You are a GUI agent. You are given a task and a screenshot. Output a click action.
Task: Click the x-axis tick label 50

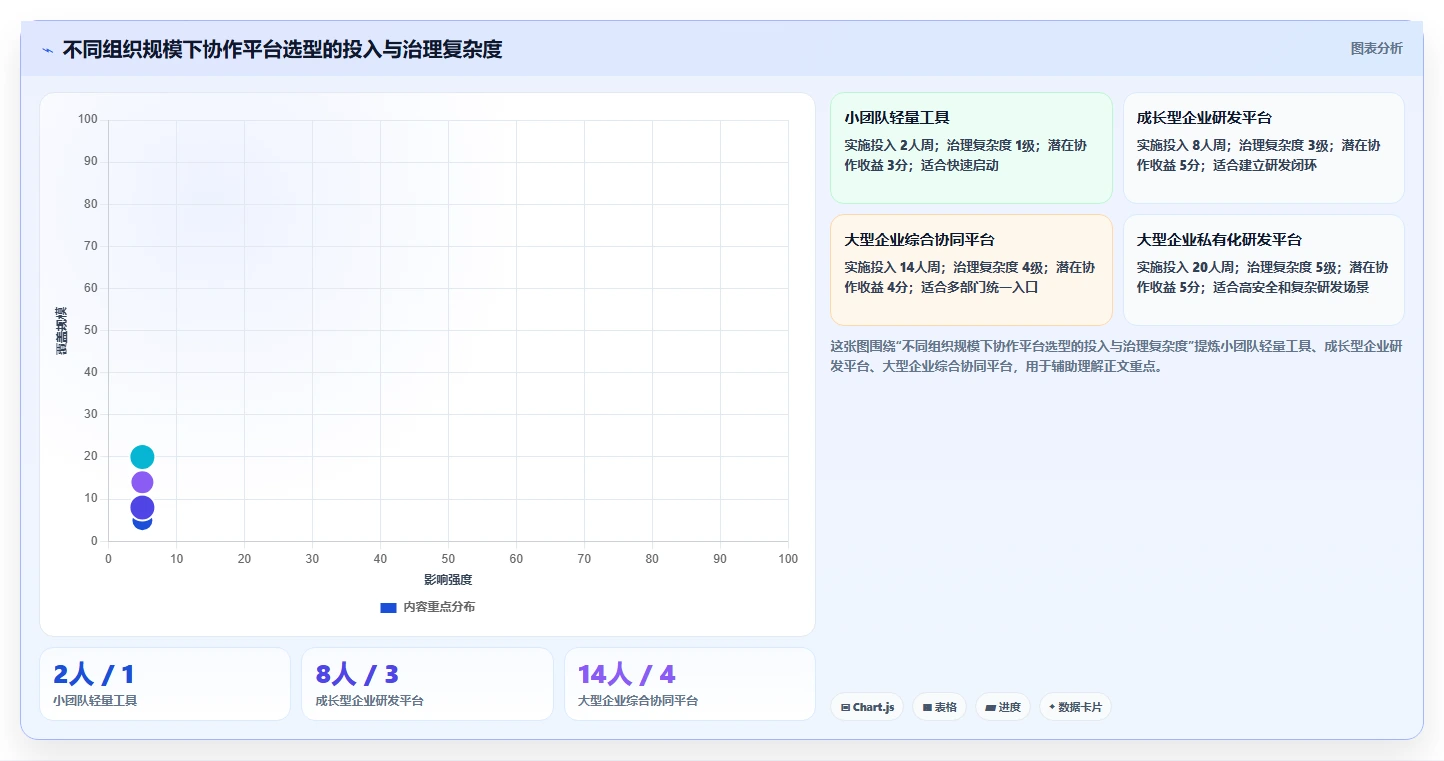[x=448, y=559]
